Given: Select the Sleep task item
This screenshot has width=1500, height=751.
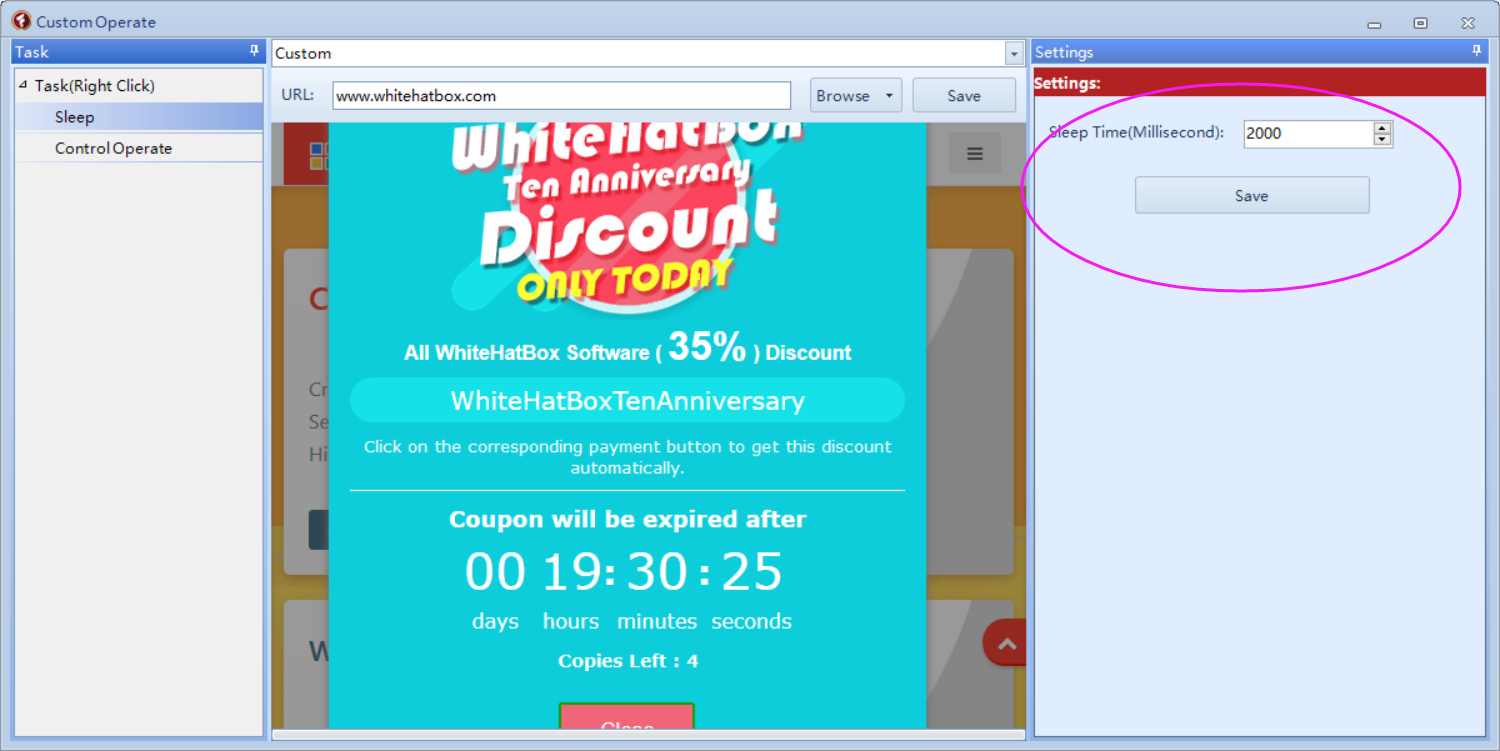Looking at the screenshot, I should tap(75, 117).
